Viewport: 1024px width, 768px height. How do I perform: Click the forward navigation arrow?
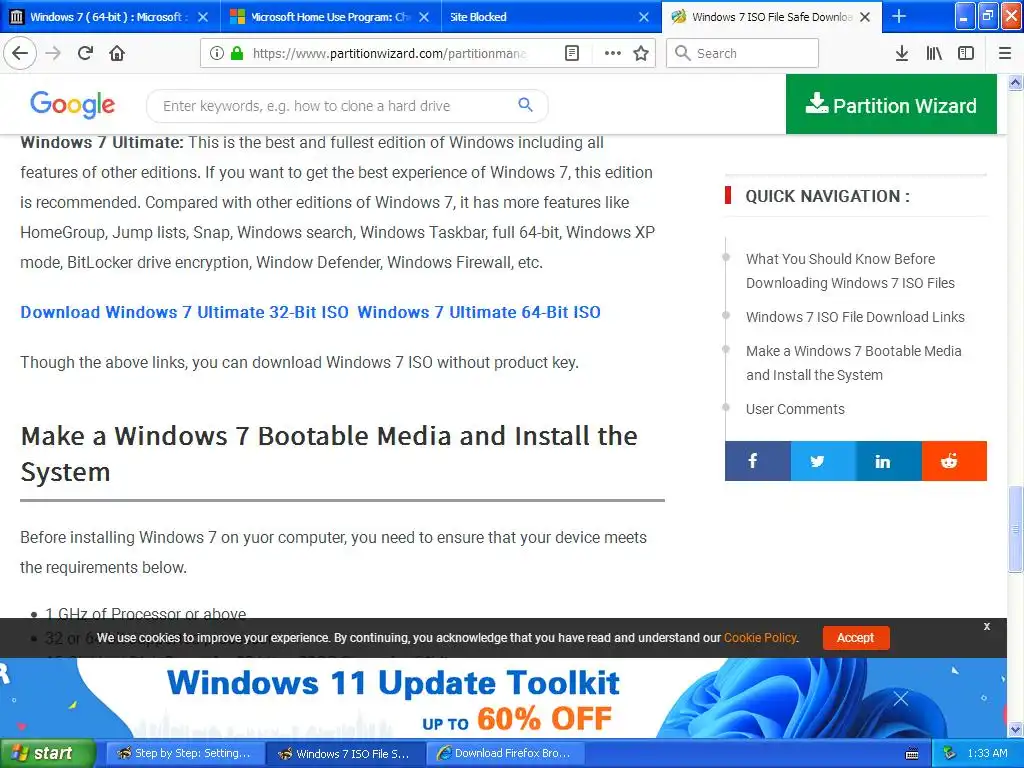point(54,53)
